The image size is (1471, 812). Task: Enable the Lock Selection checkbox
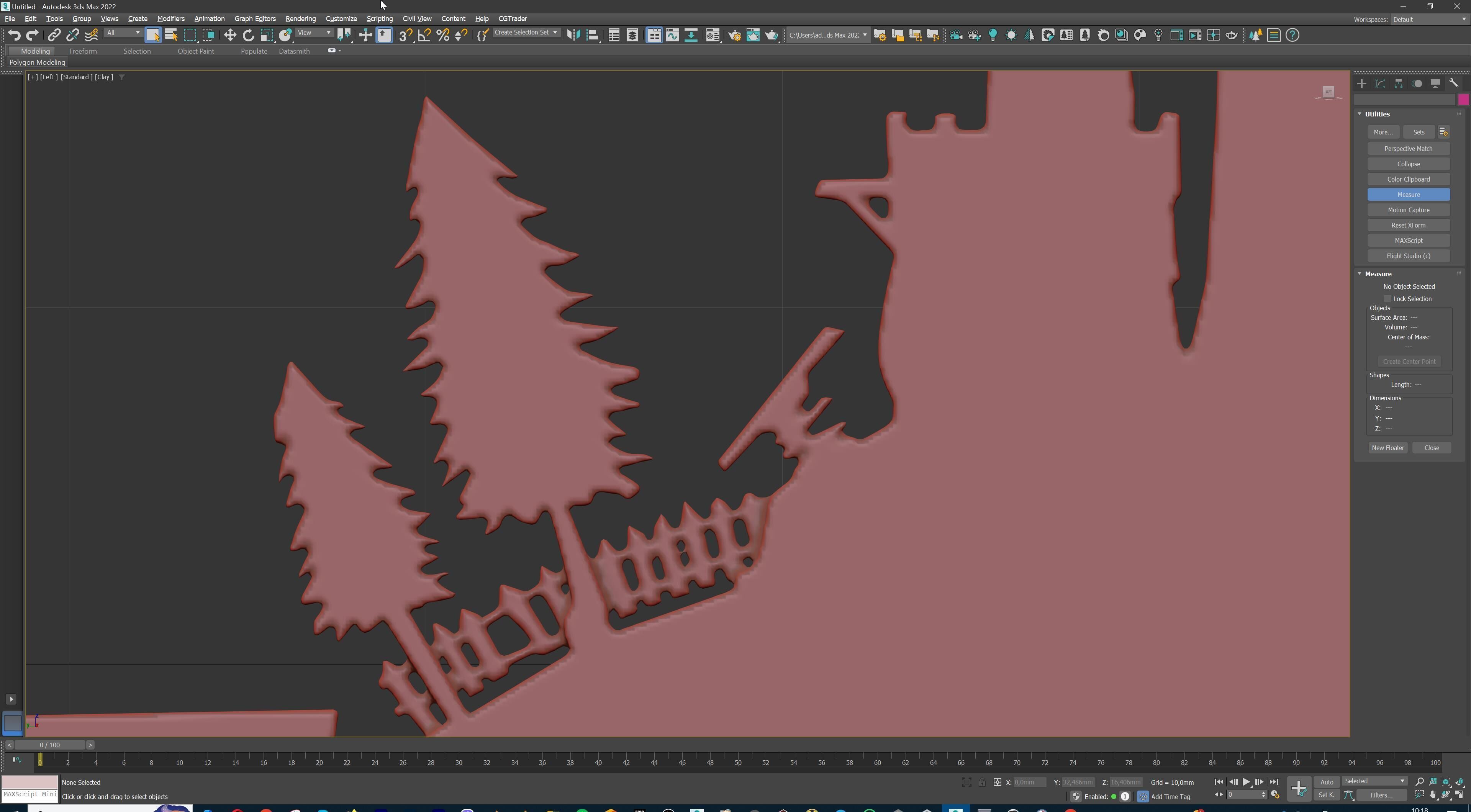click(x=1387, y=299)
